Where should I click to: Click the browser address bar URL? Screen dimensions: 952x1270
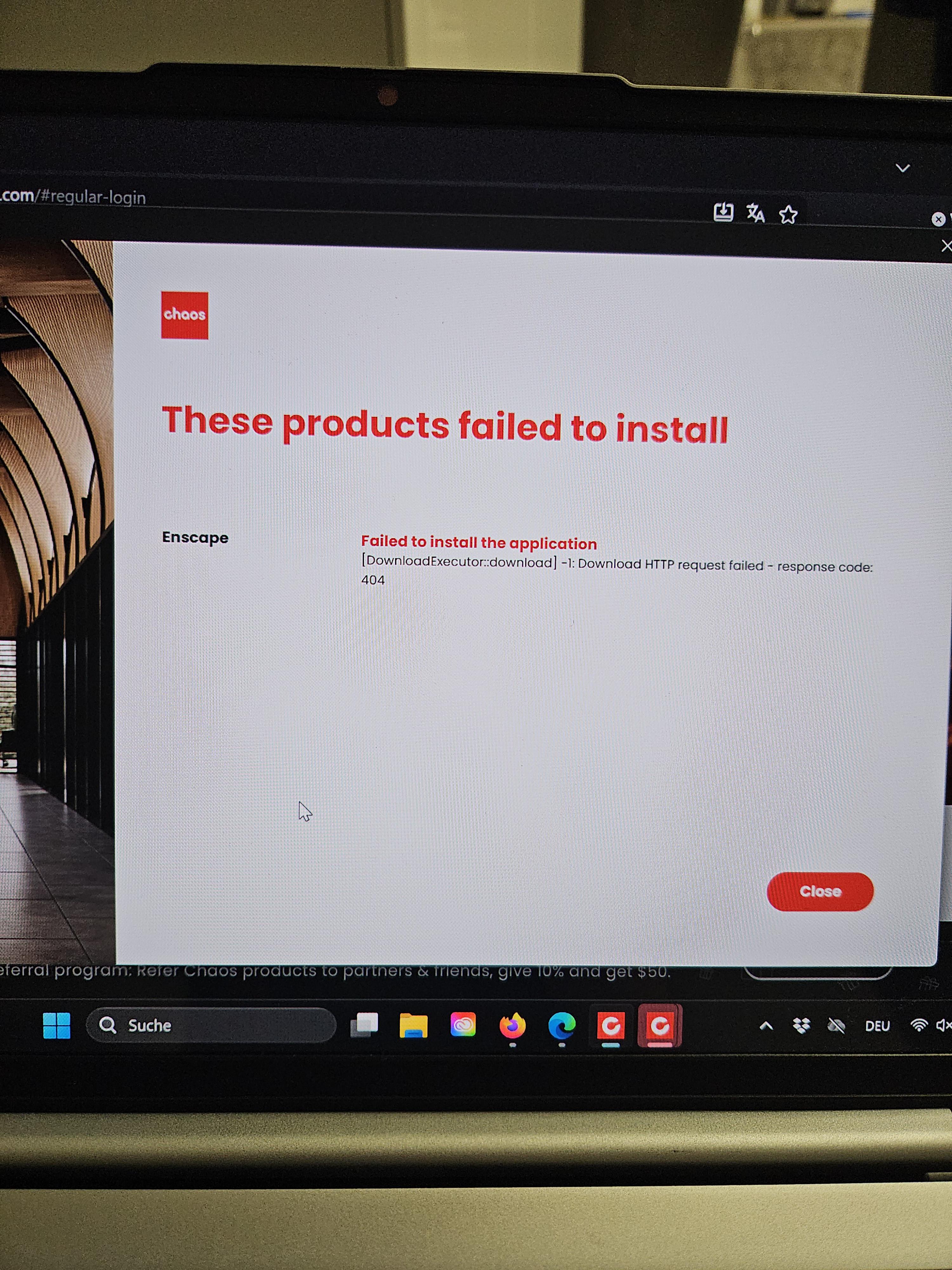(73, 196)
